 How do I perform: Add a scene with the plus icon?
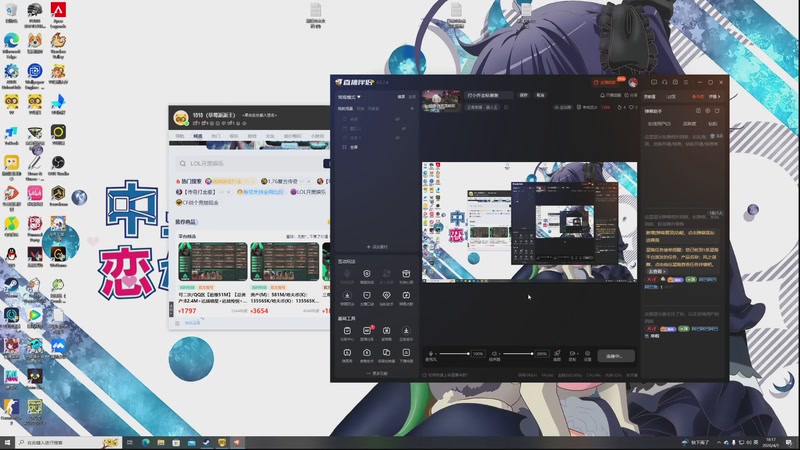click(x=412, y=108)
